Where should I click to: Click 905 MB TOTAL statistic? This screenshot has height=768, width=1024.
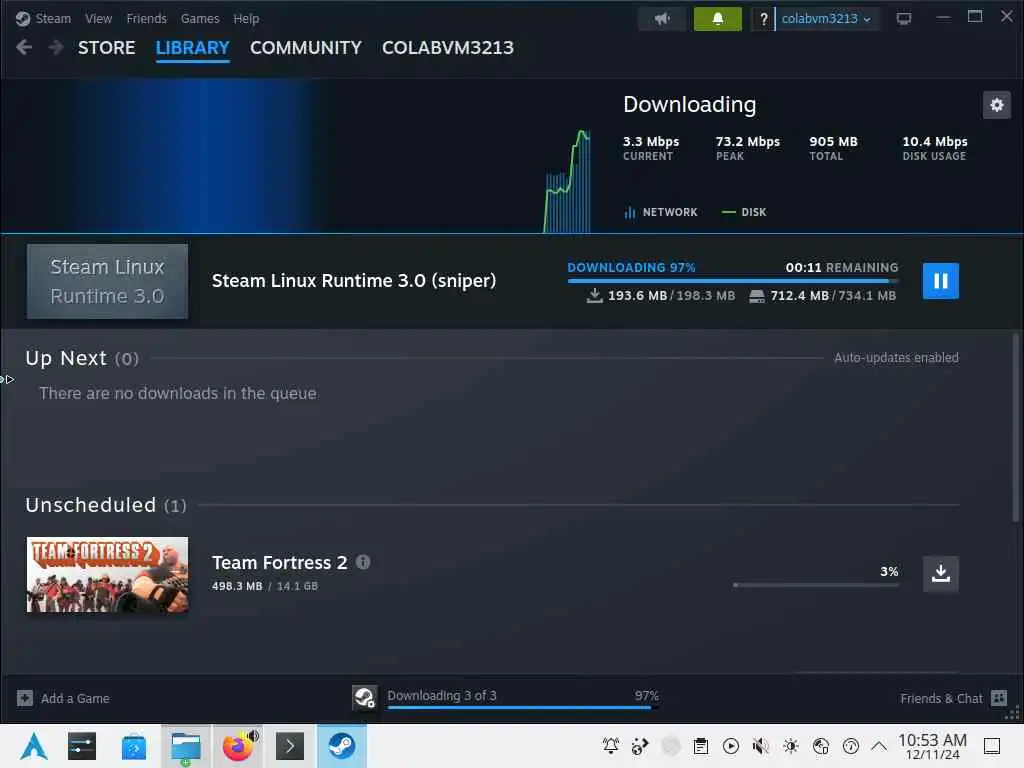833,148
